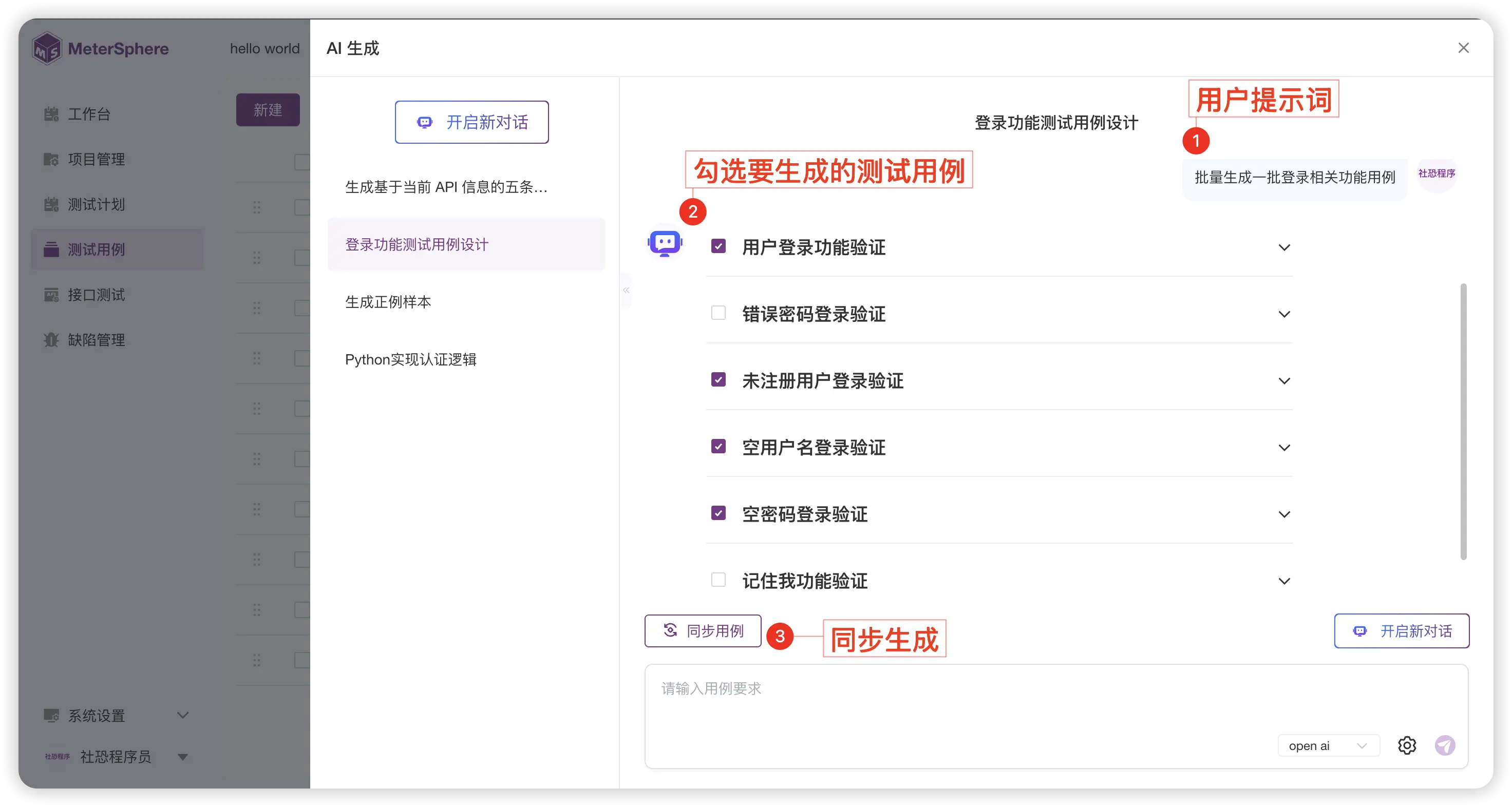Close the AI 生成 dialog

[x=1463, y=48]
